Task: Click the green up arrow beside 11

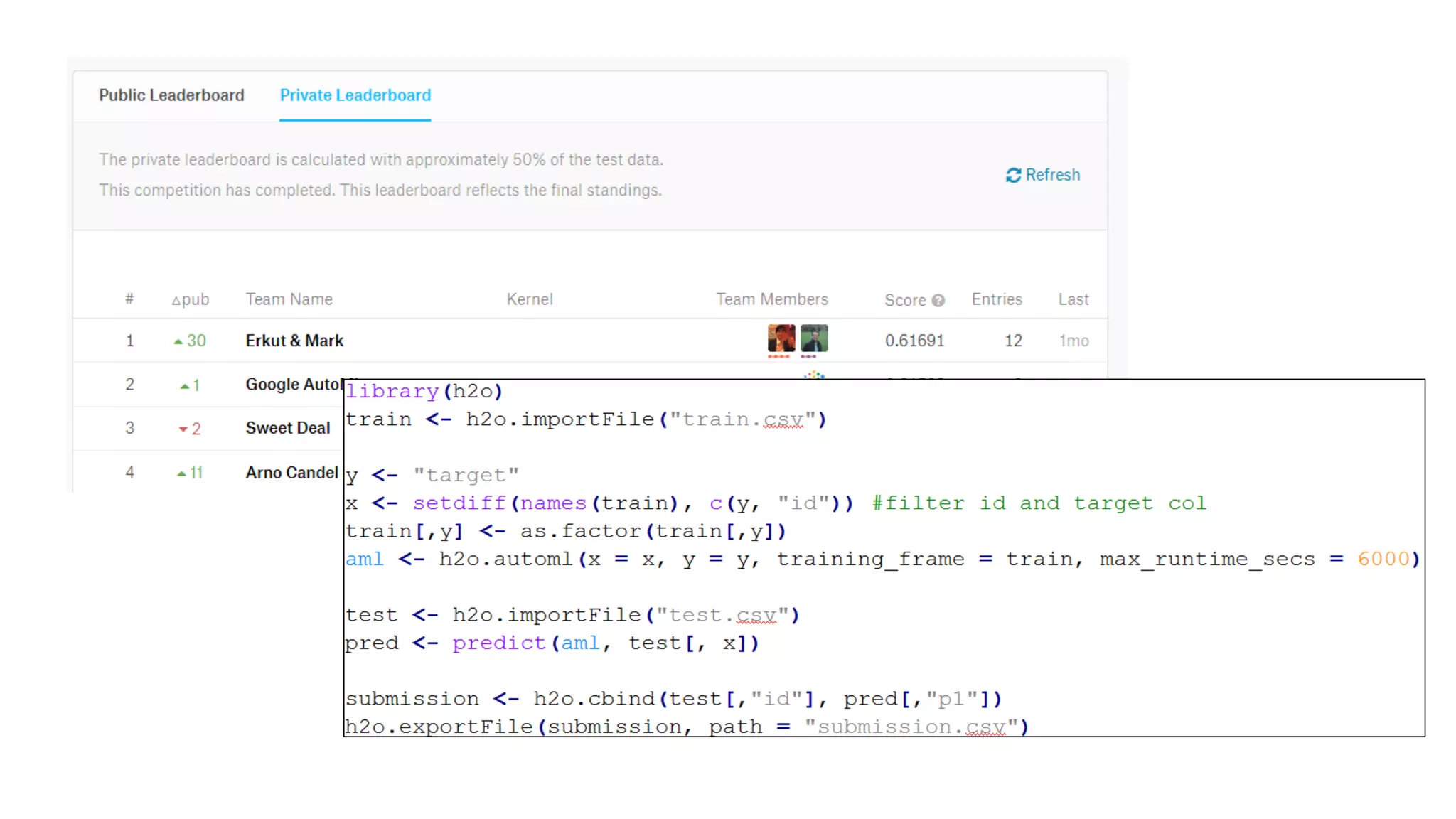Action: pos(181,473)
